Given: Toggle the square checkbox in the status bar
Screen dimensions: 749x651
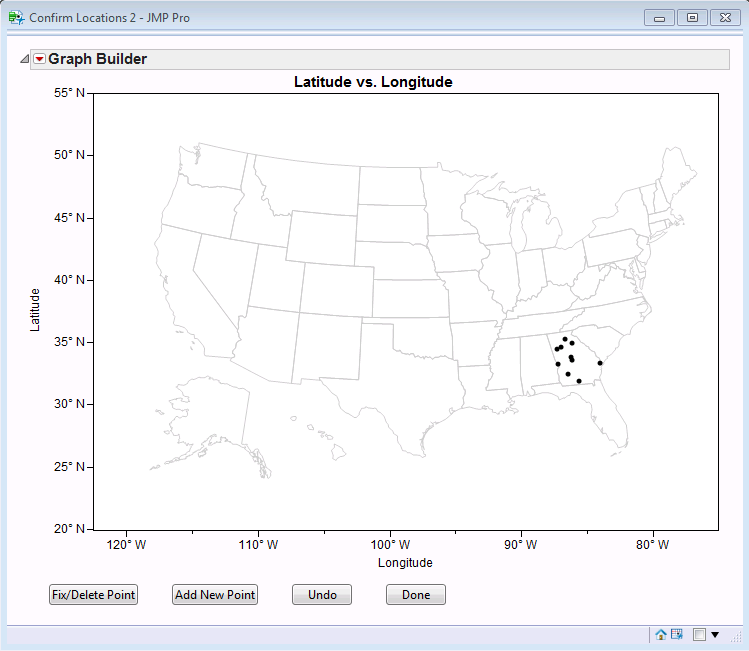Looking at the screenshot, I should coord(699,635).
